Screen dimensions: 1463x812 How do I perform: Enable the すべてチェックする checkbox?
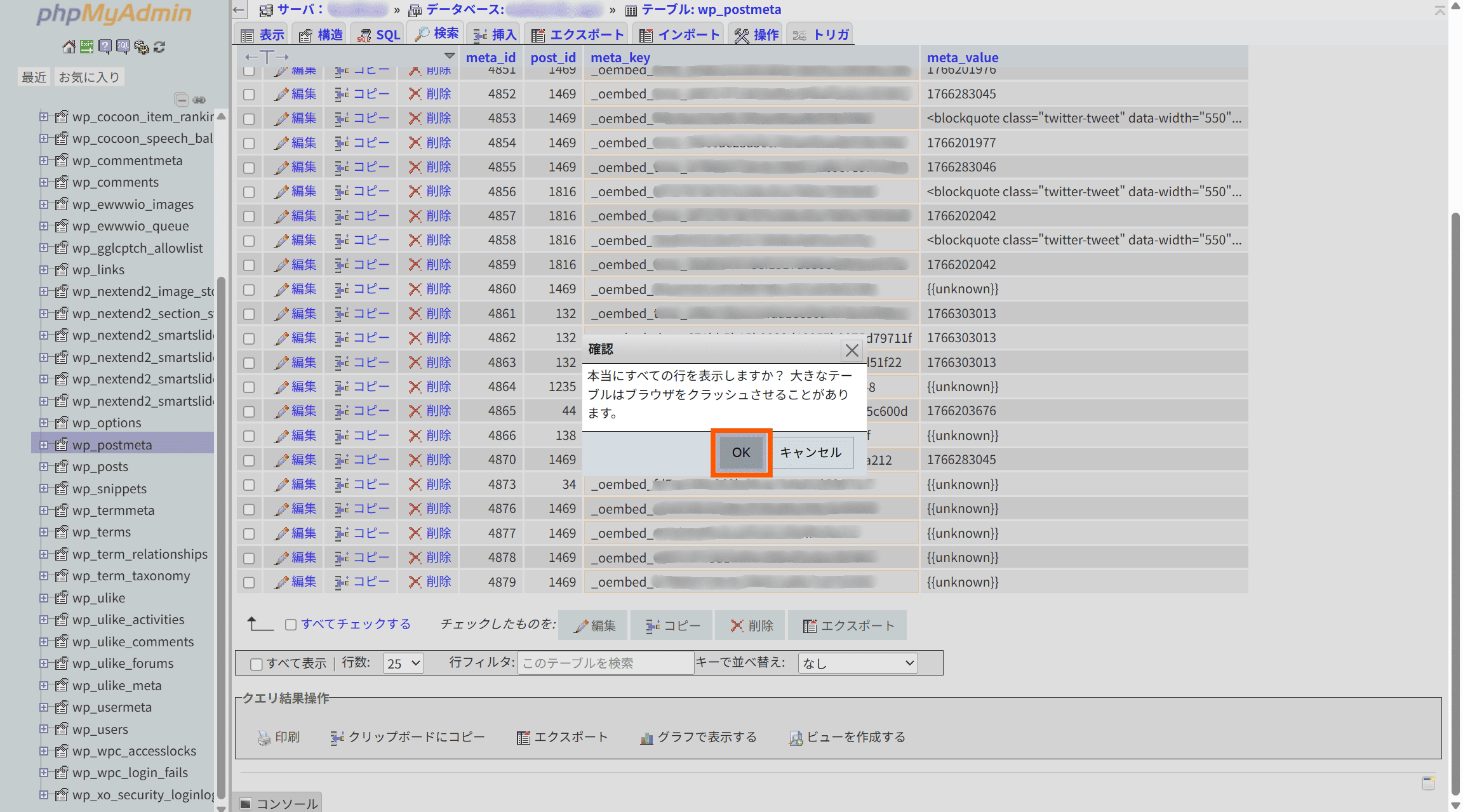tap(291, 625)
